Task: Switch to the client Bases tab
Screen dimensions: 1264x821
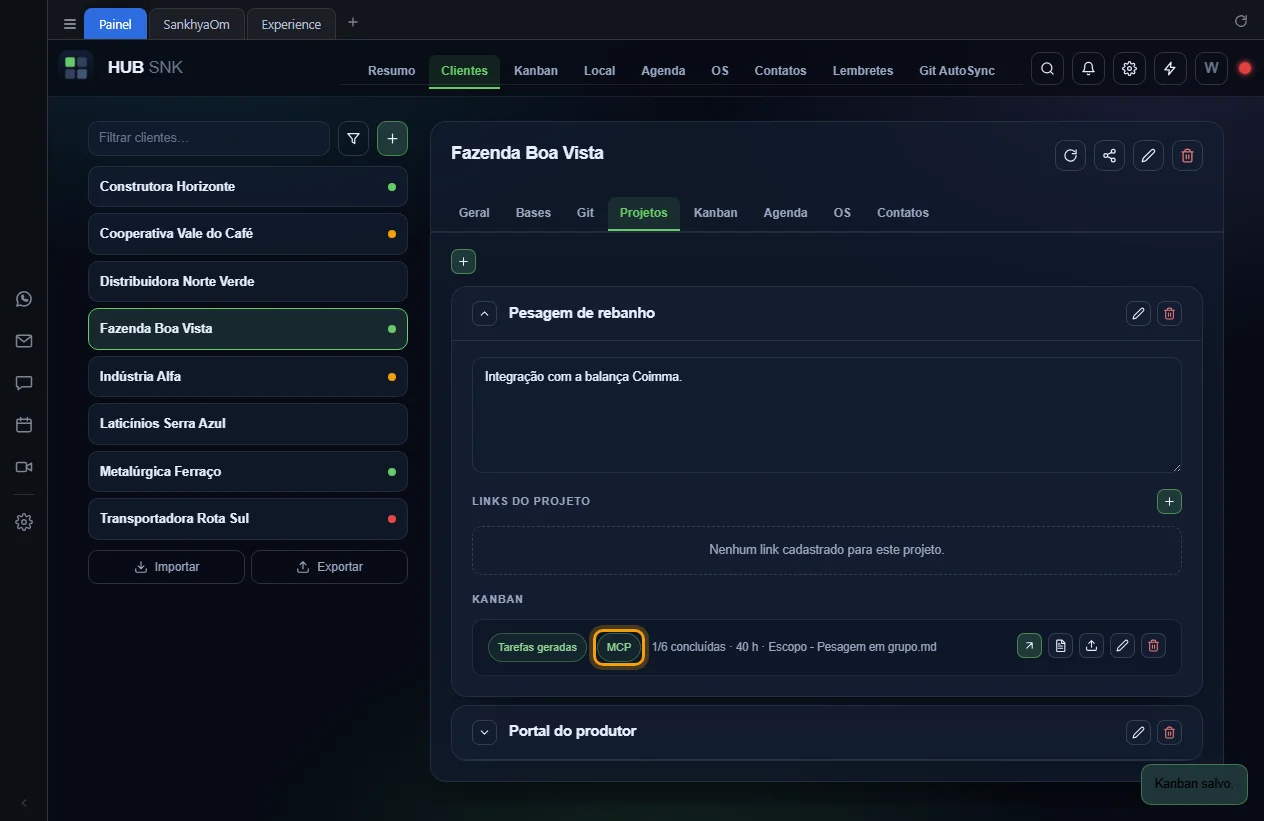Action: point(533,213)
